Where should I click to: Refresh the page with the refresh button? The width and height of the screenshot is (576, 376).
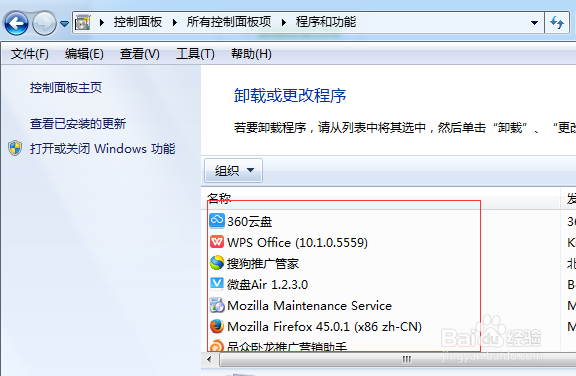coord(557,23)
